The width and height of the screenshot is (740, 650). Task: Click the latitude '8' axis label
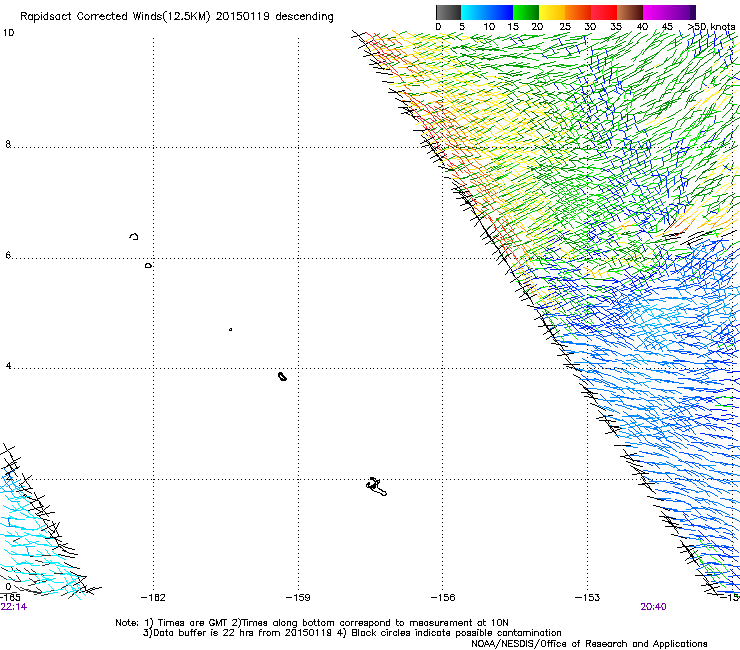coord(8,144)
